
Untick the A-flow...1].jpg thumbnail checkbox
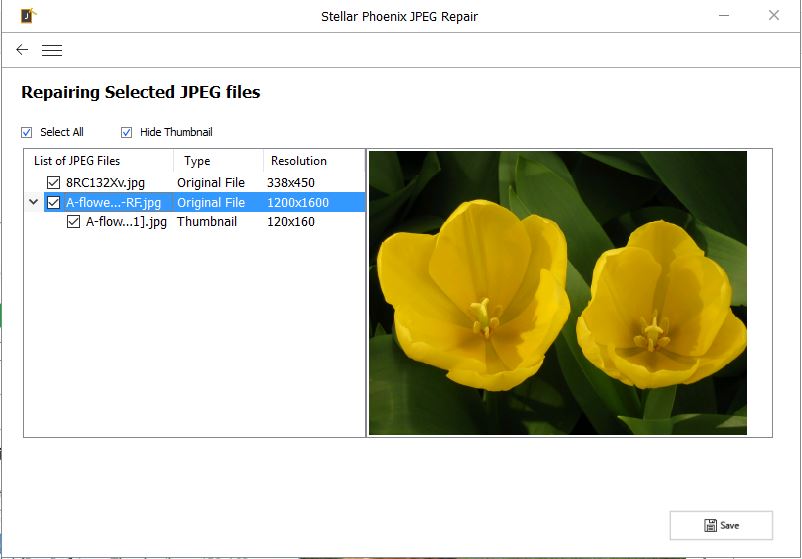point(73,222)
